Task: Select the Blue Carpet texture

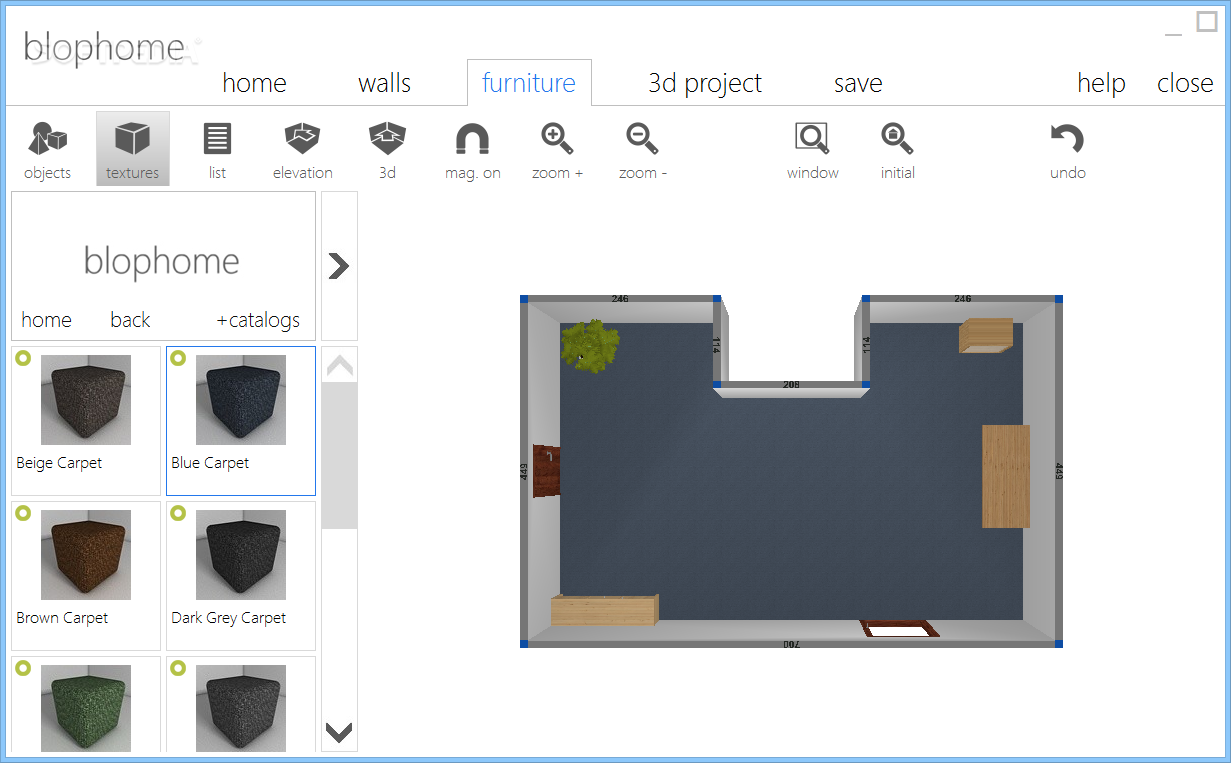Action: pyautogui.click(x=241, y=421)
